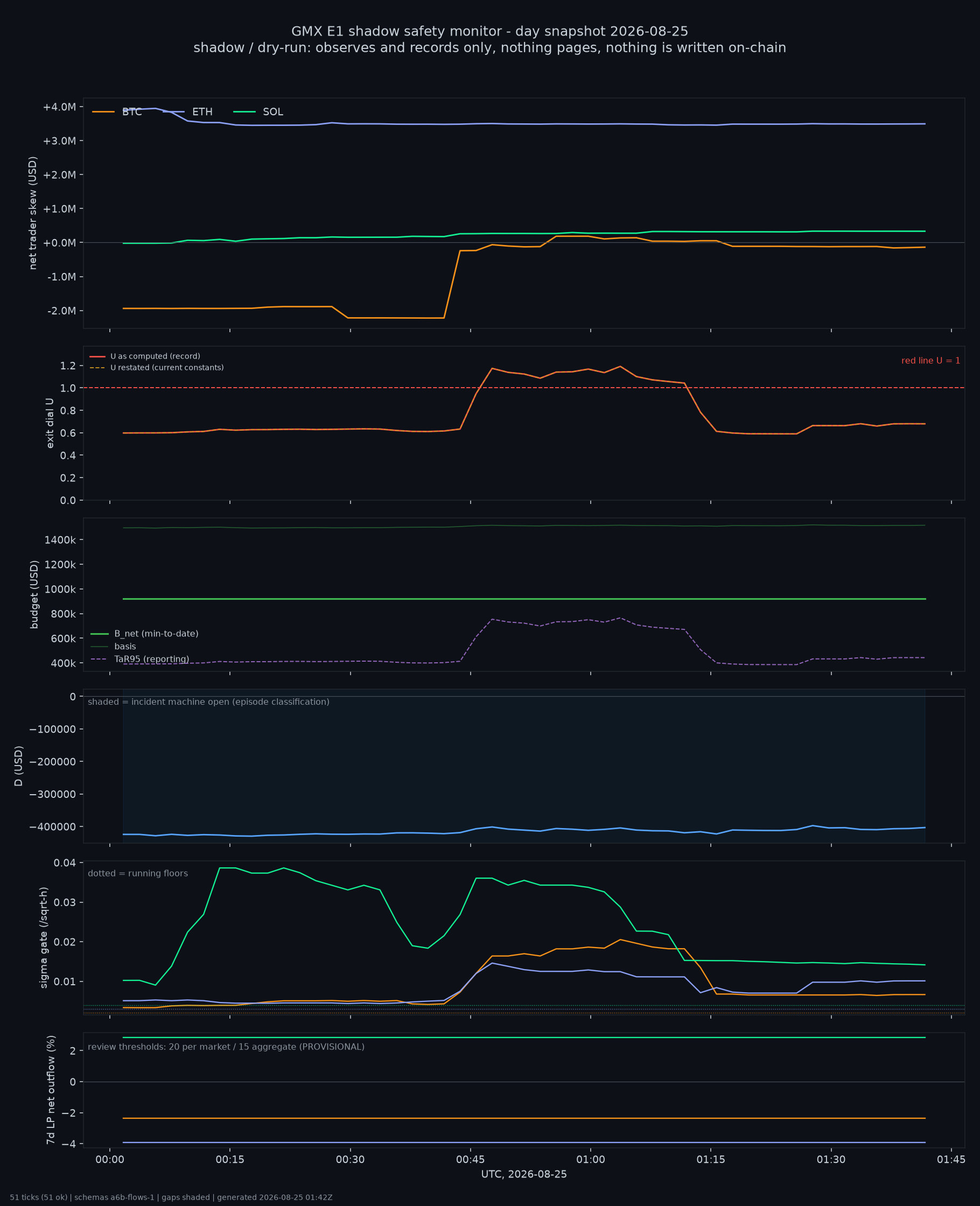Click the 00:15 time tick label
The width and height of the screenshot is (980, 1206).
pyautogui.click(x=230, y=1160)
